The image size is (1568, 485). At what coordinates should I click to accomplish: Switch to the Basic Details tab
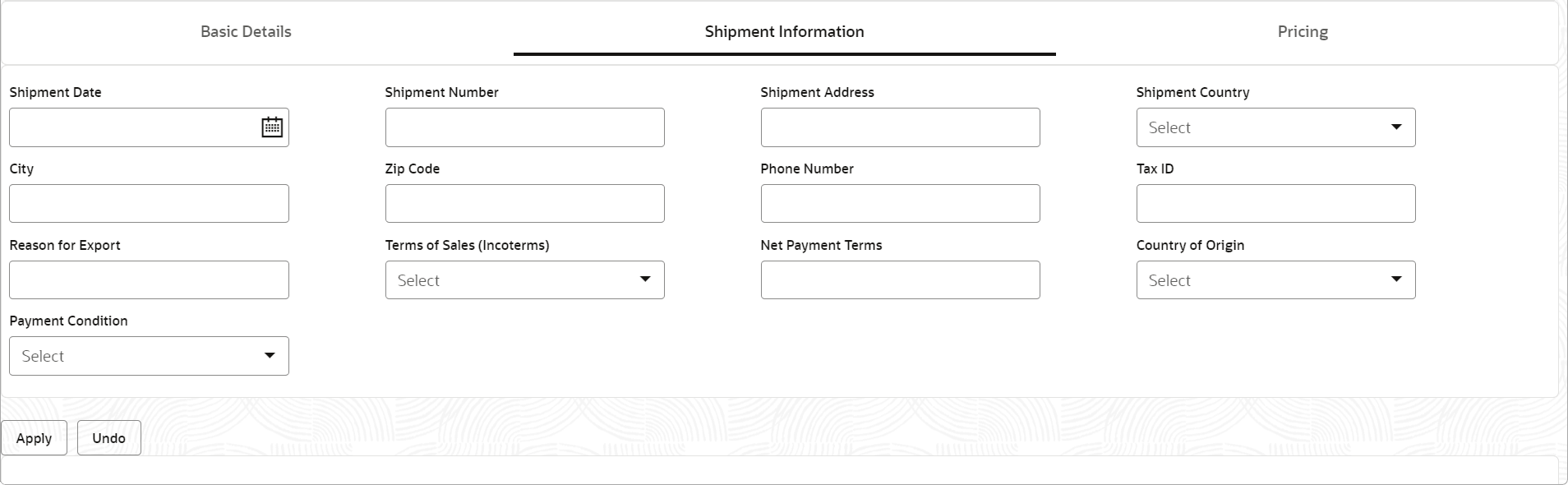pos(246,32)
